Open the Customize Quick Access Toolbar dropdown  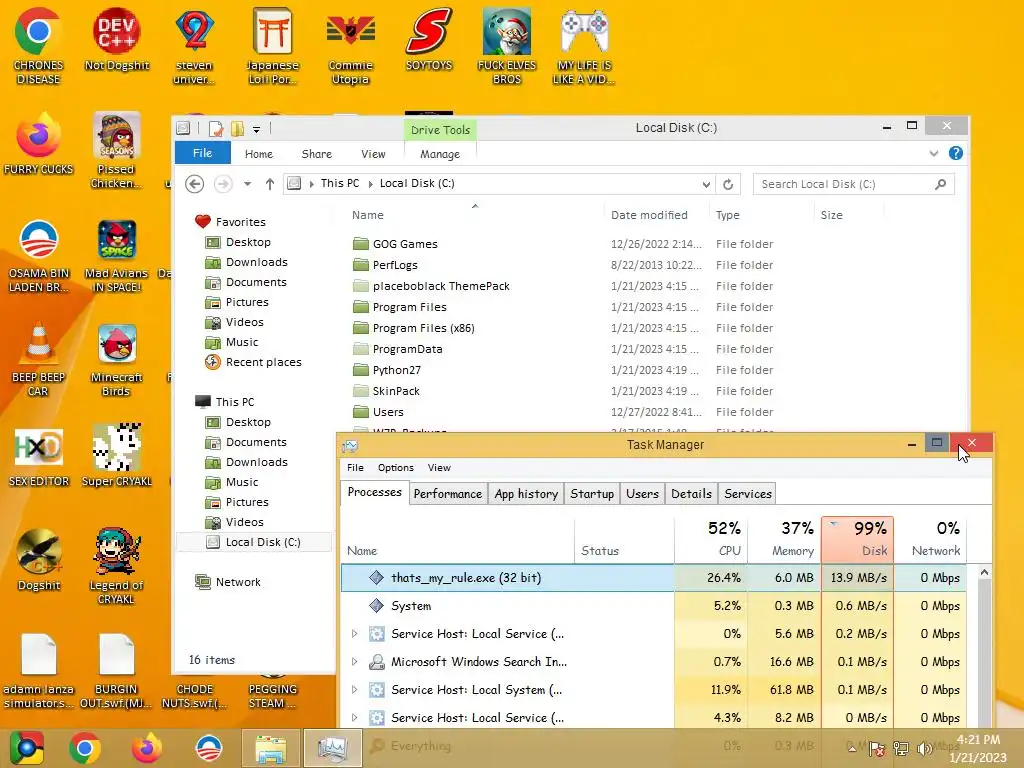(x=257, y=129)
